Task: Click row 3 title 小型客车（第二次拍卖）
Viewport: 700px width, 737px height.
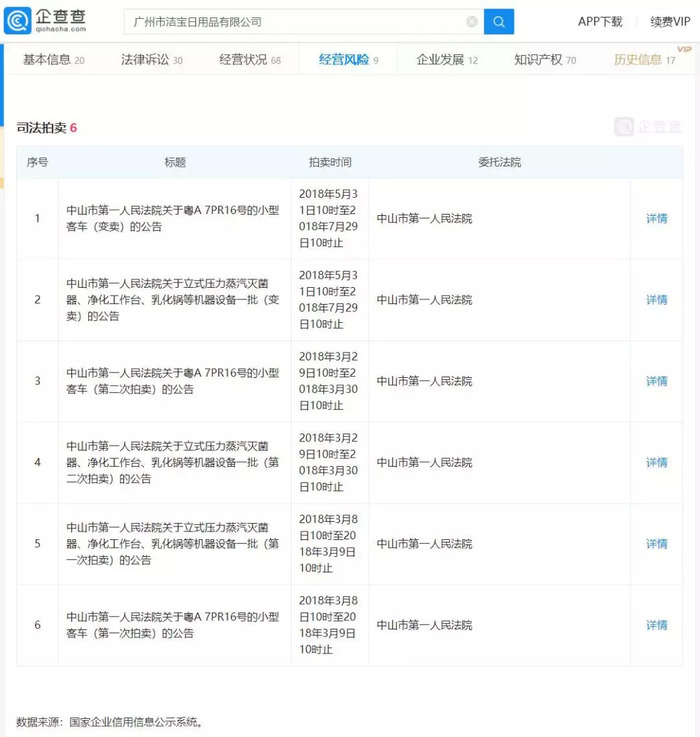Action: point(173,381)
